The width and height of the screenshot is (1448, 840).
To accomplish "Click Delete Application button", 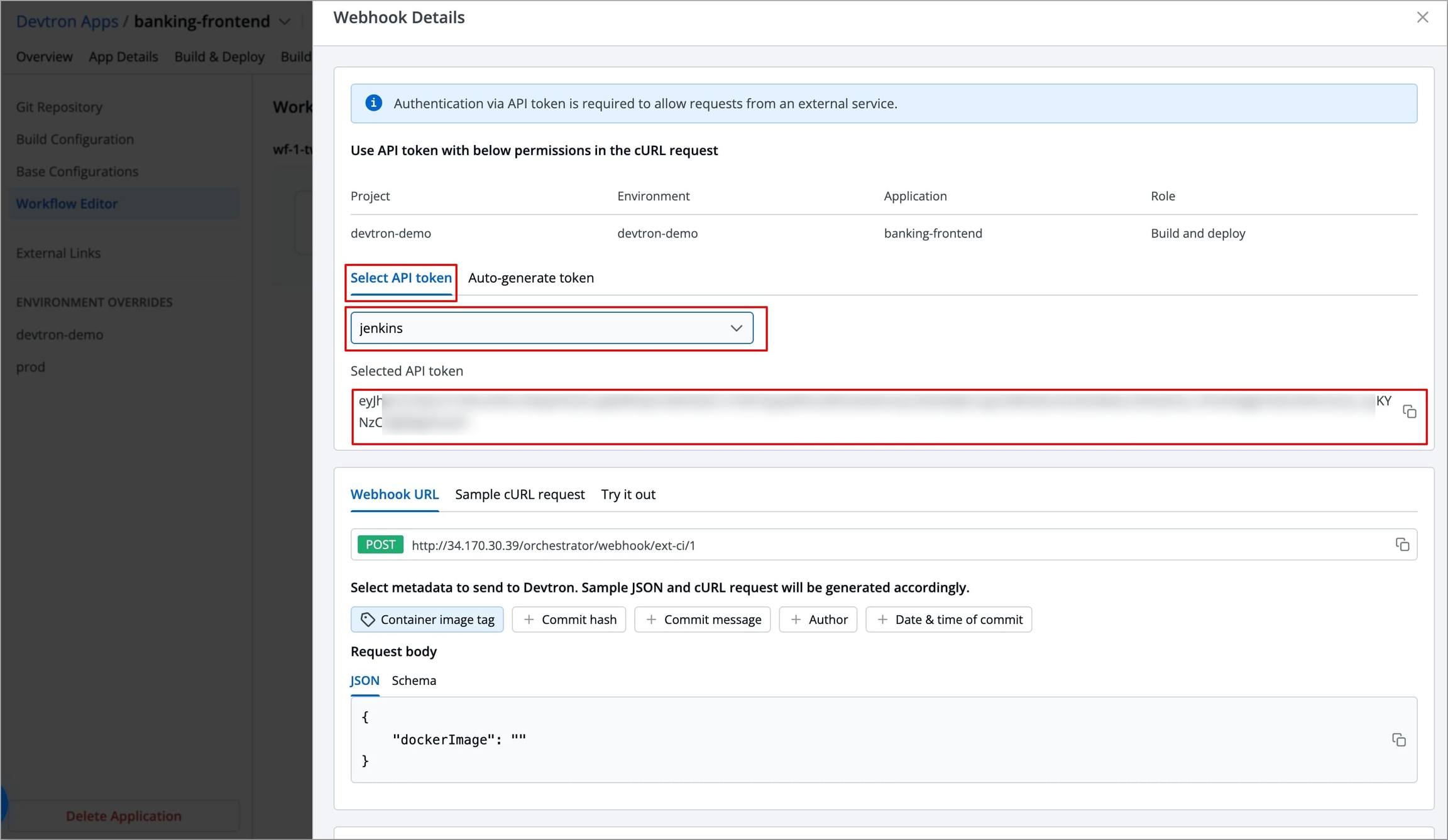I will coord(124,815).
